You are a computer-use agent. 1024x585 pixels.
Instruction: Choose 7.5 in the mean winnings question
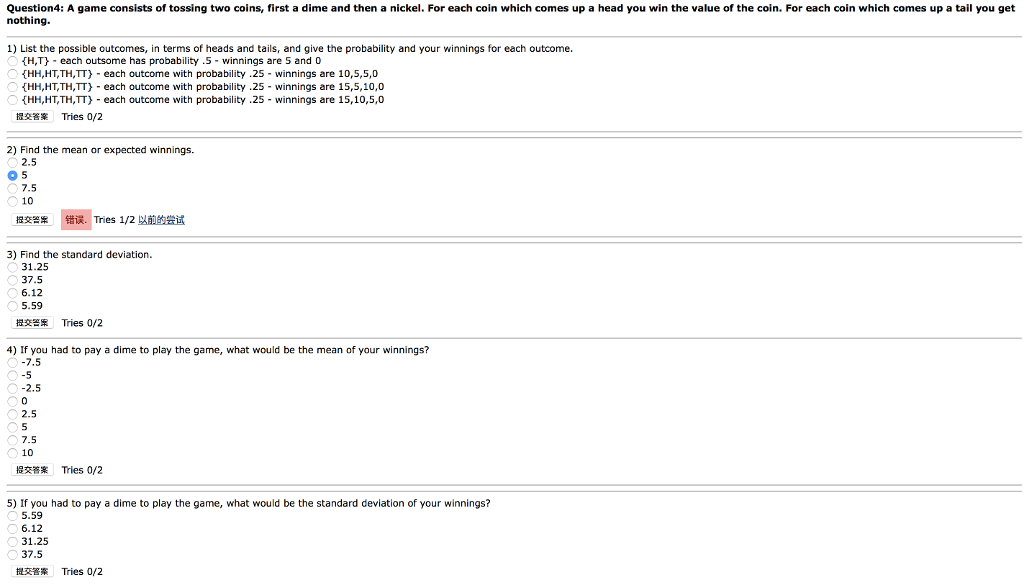pos(11,188)
